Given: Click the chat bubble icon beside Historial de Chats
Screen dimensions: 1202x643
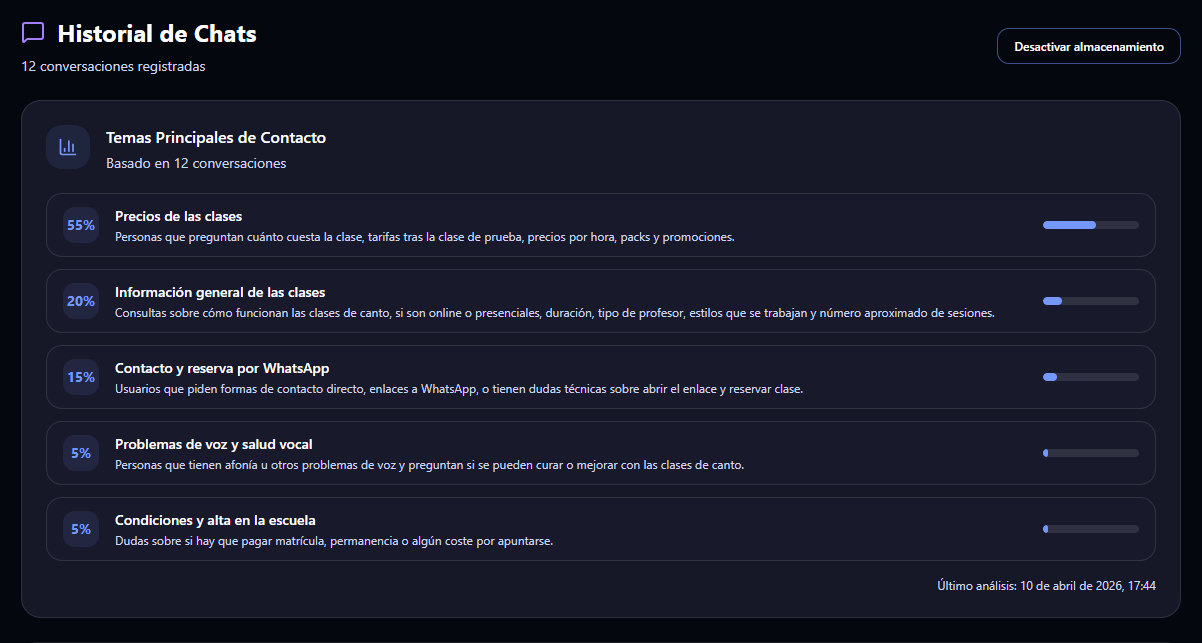Looking at the screenshot, I should tap(33, 33).
